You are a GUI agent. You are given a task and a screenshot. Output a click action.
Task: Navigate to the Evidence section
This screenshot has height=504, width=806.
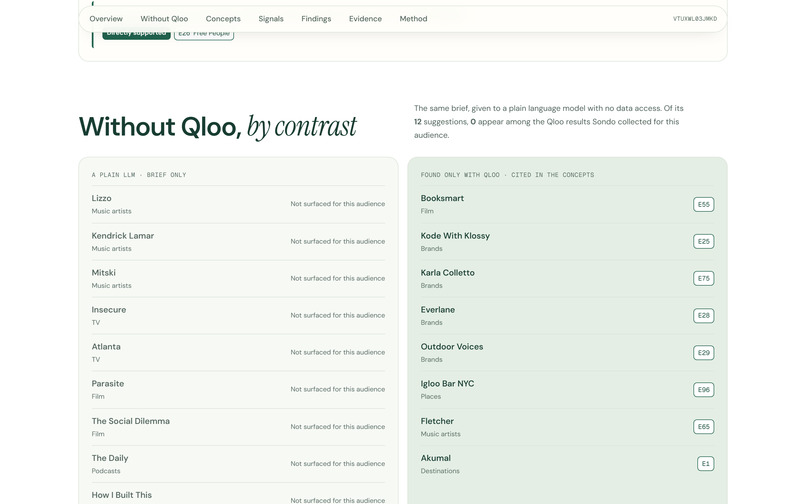365,19
